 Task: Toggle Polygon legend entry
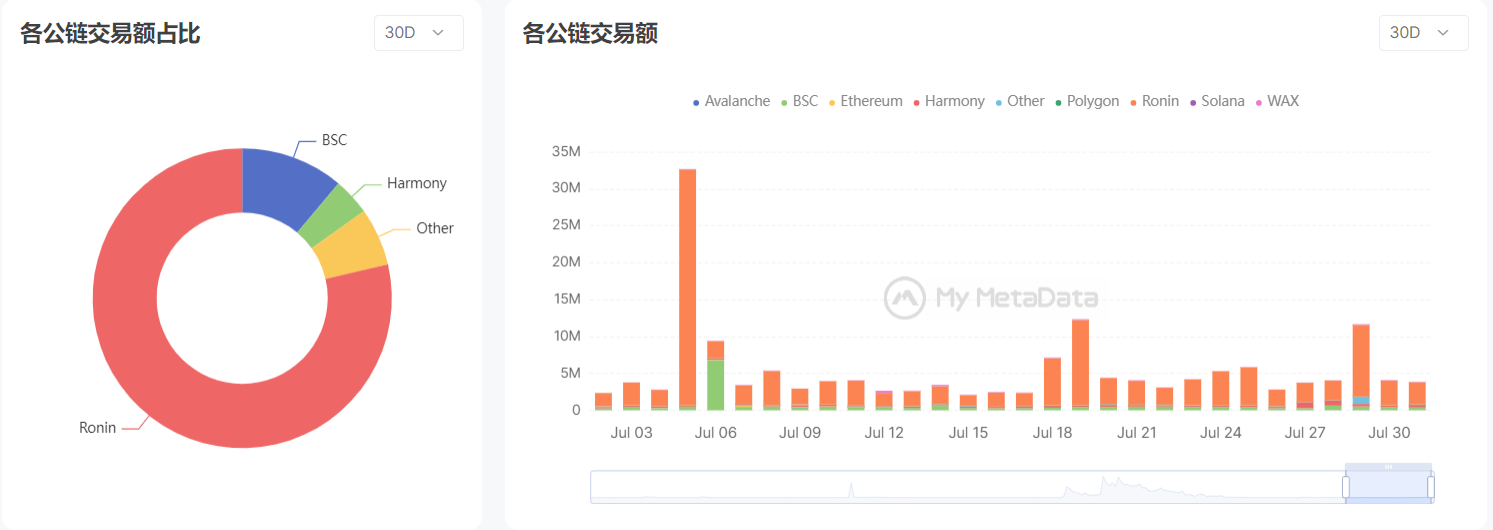click(x=1086, y=101)
